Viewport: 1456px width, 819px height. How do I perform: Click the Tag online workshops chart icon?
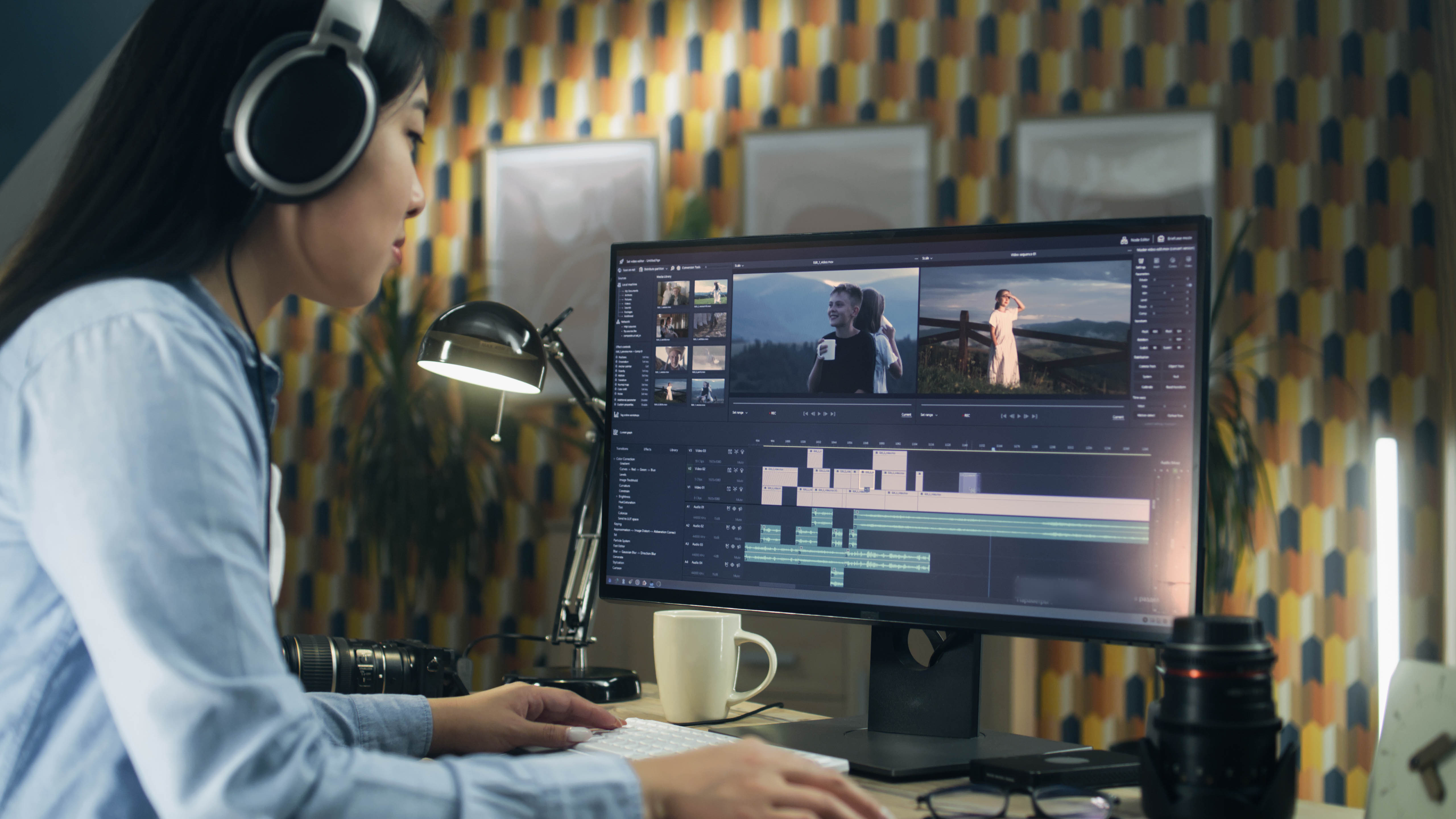pyautogui.click(x=616, y=414)
